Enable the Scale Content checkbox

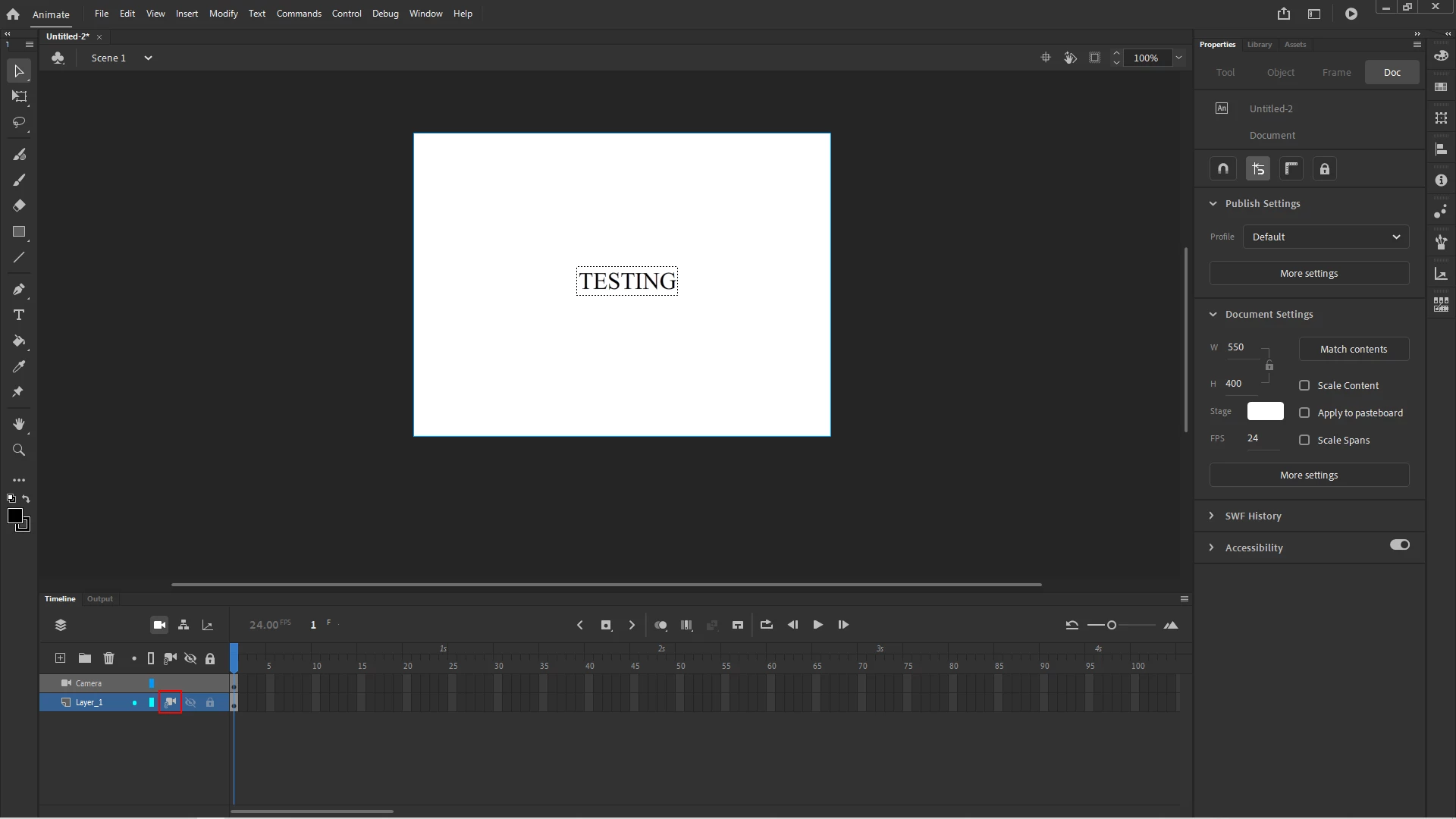tap(1304, 385)
